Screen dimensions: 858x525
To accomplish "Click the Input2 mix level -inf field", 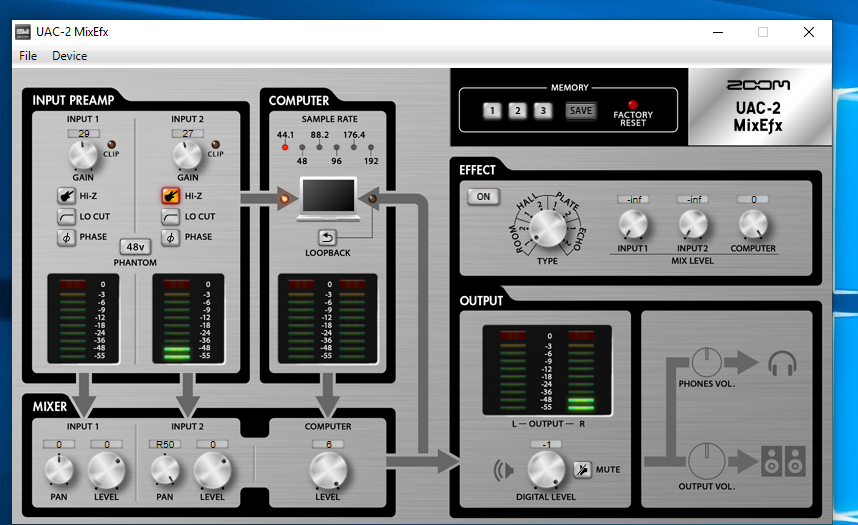I will click(693, 199).
